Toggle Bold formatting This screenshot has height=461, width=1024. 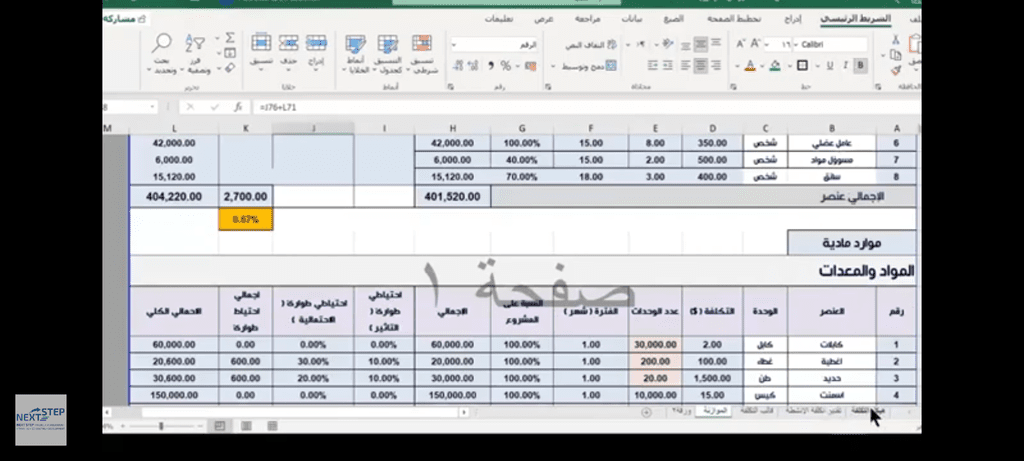861,66
